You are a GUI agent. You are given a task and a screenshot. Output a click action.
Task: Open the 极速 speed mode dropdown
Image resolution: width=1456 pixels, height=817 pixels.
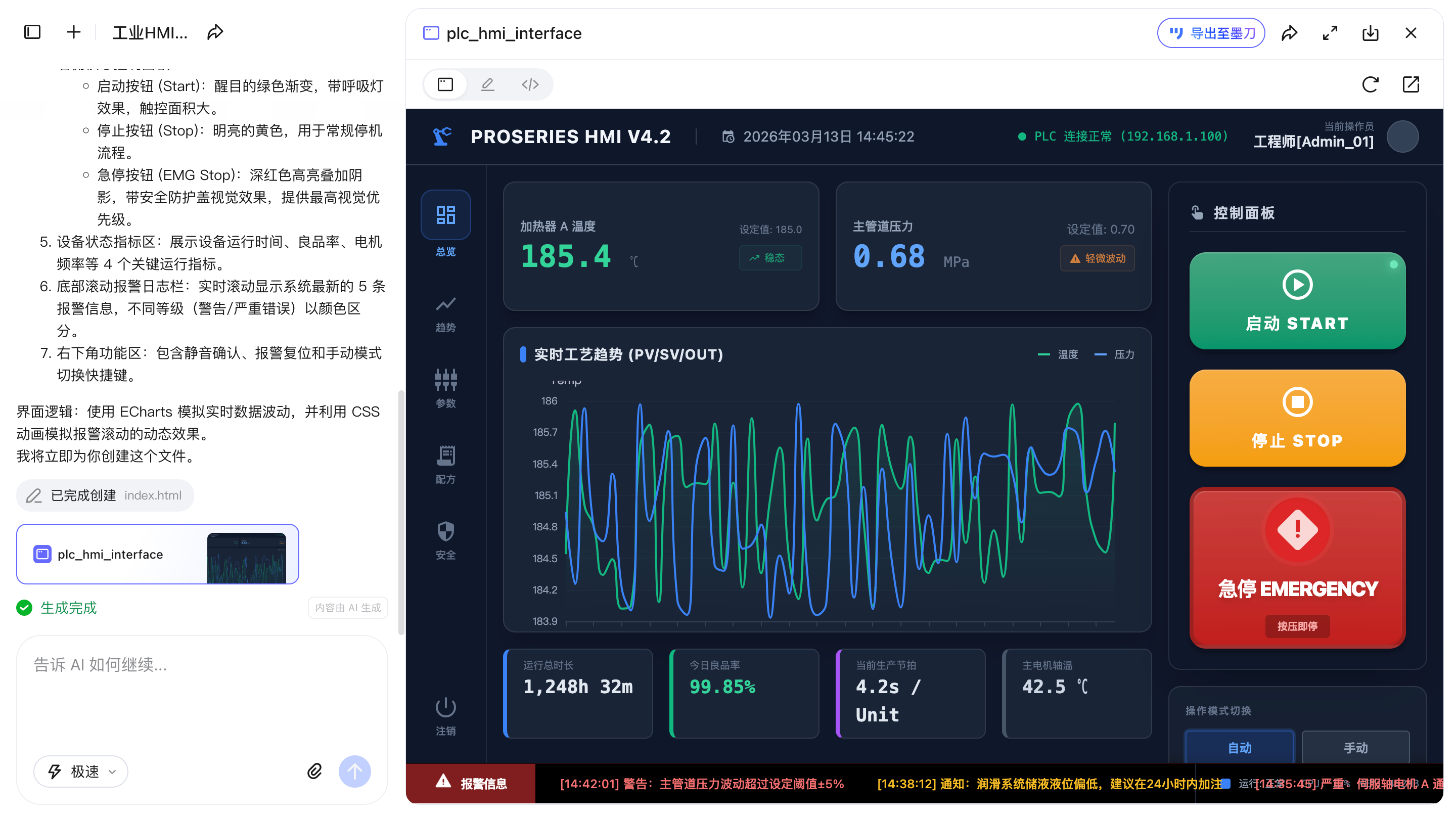pyautogui.click(x=81, y=771)
